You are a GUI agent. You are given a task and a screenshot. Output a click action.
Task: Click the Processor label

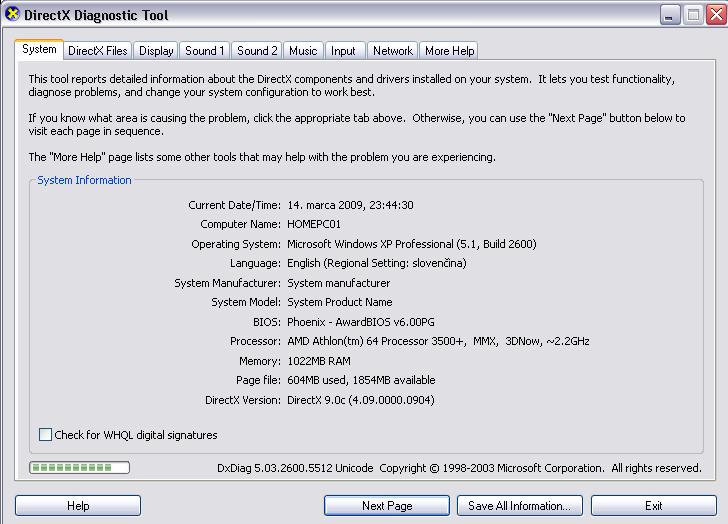255,342
